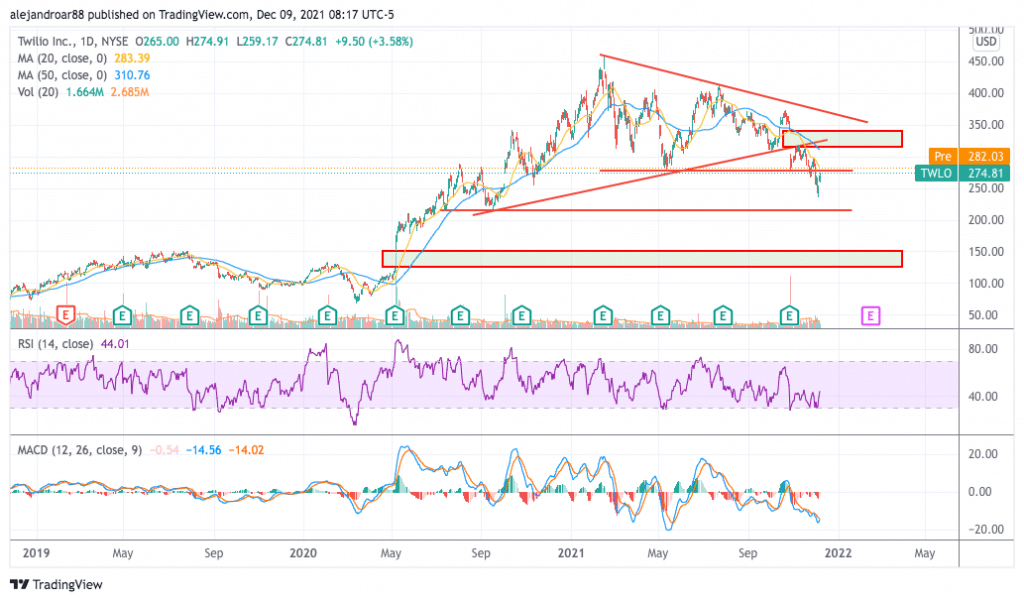Click the MA 20 value 283.39

click(132, 58)
